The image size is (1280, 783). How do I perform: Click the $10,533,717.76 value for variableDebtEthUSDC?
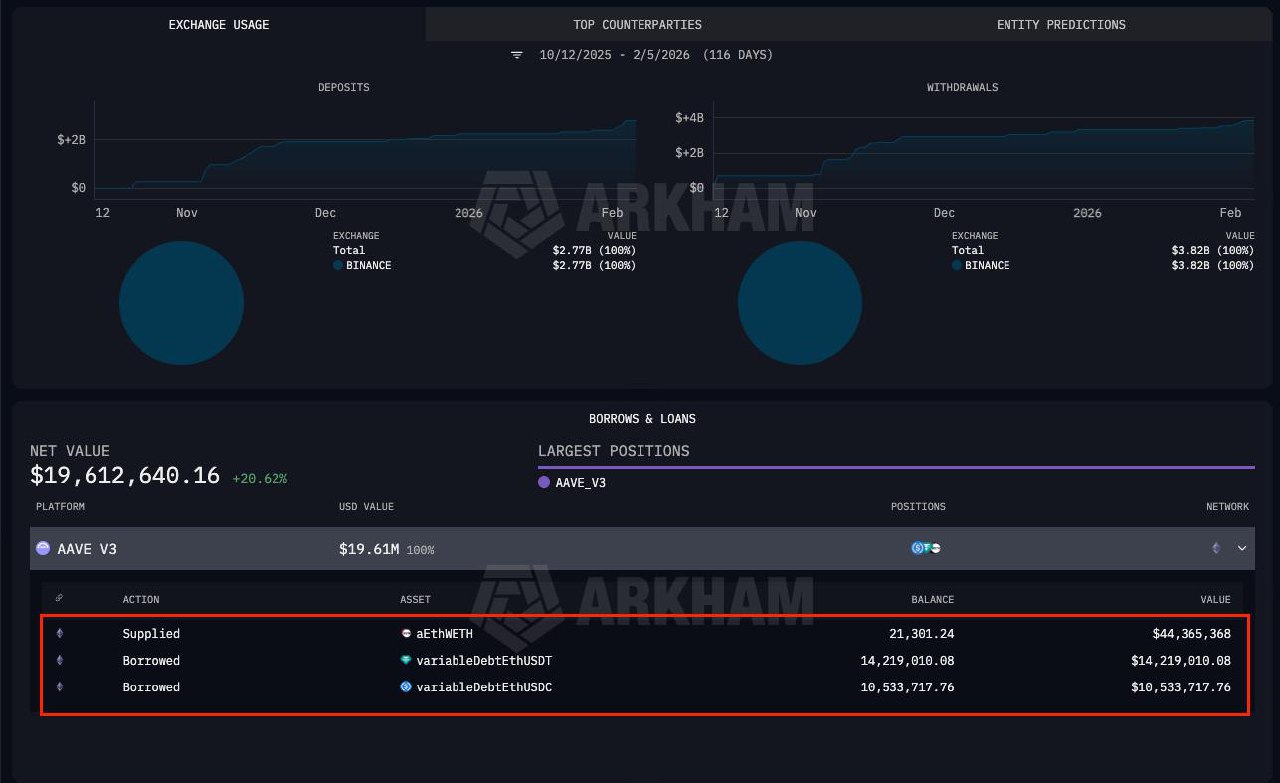[x=1181, y=688]
